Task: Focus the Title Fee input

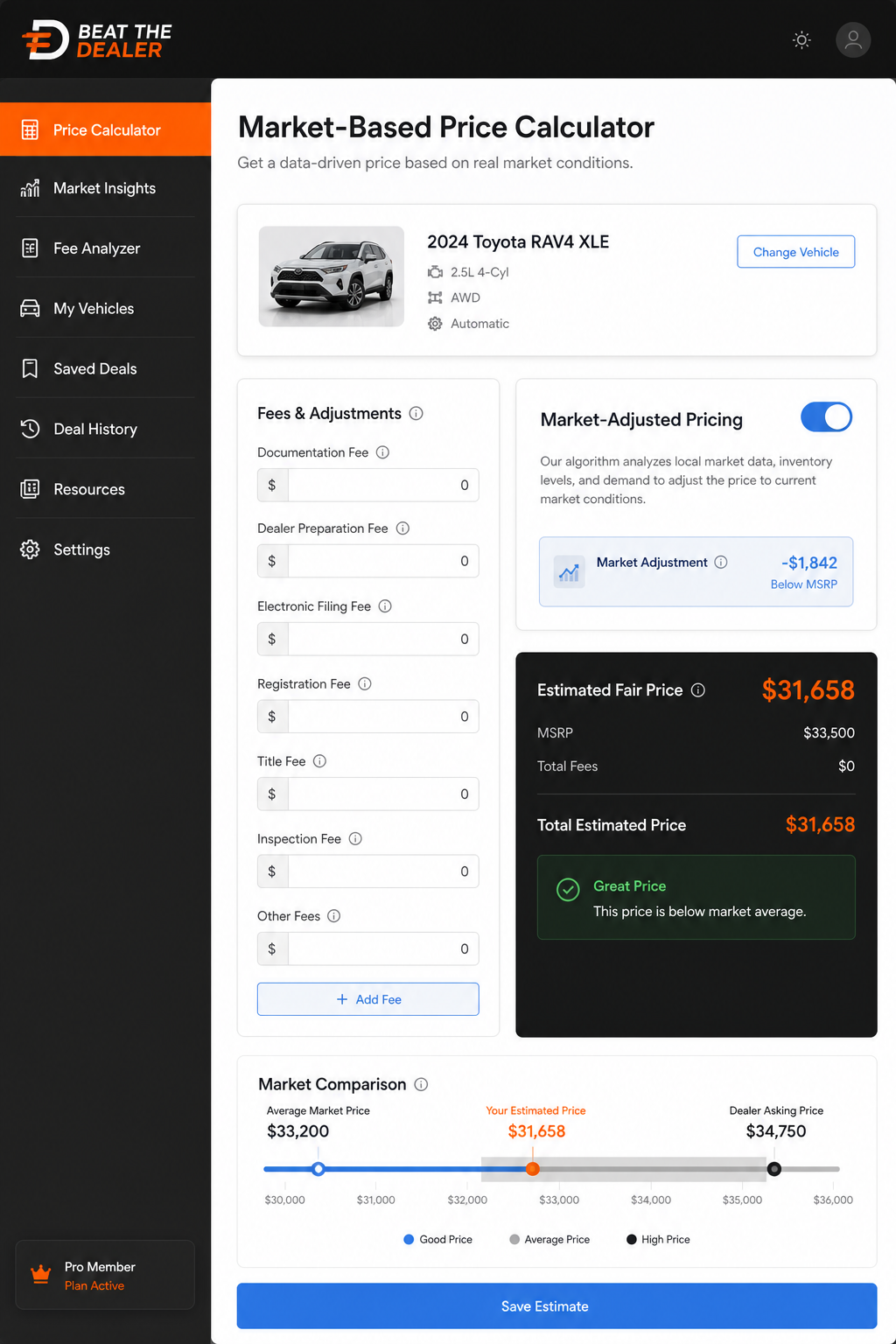Action: [x=368, y=794]
